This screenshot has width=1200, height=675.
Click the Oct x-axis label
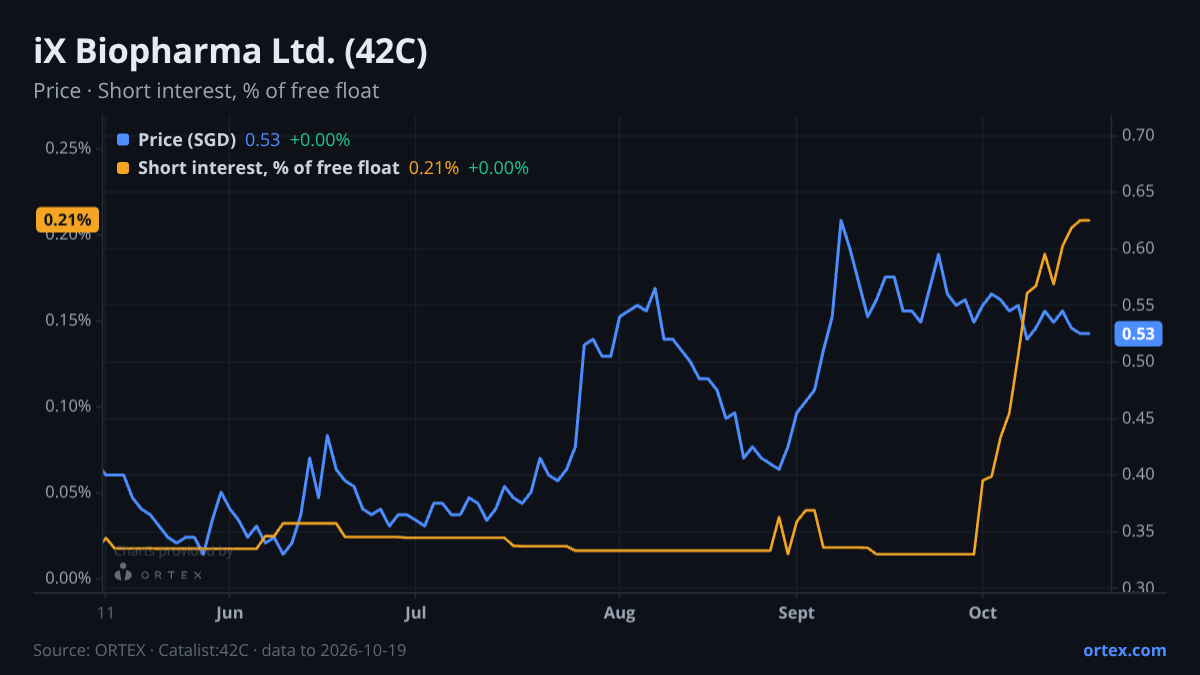(983, 613)
